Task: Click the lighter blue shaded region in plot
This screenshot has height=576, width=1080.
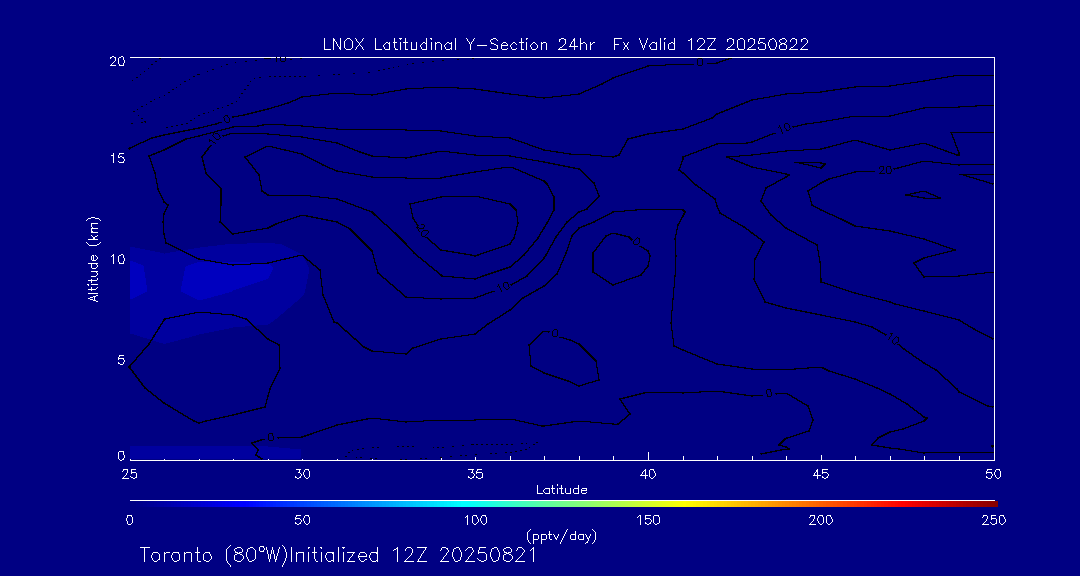Action: click(x=225, y=278)
